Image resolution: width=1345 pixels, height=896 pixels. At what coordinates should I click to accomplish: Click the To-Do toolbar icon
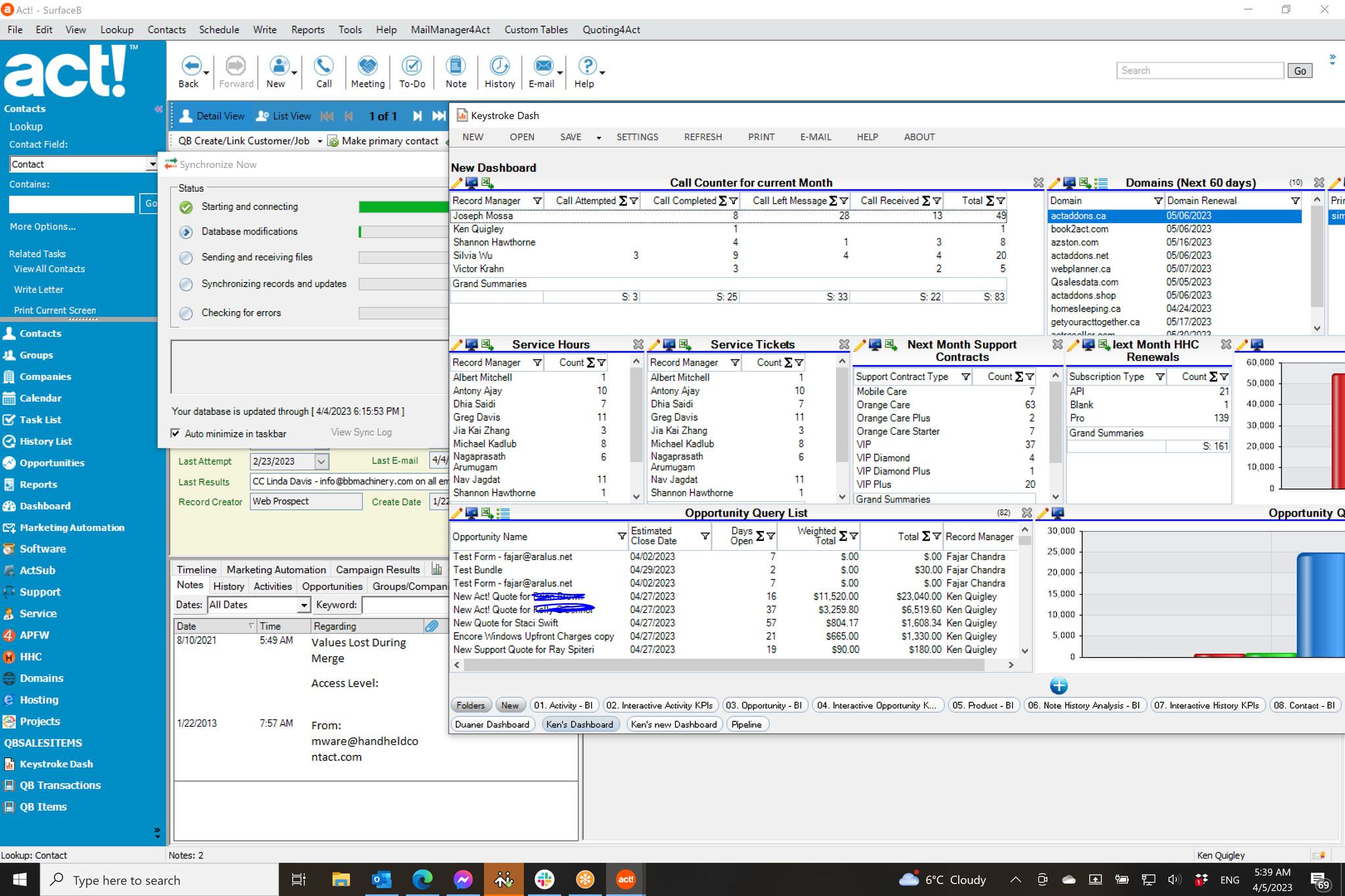pos(412,66)
